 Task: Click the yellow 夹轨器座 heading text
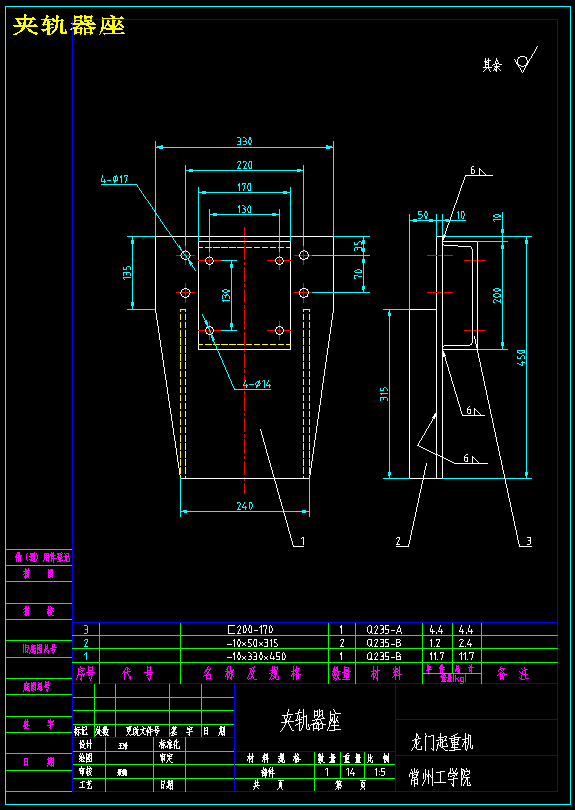tap(69, 25)
